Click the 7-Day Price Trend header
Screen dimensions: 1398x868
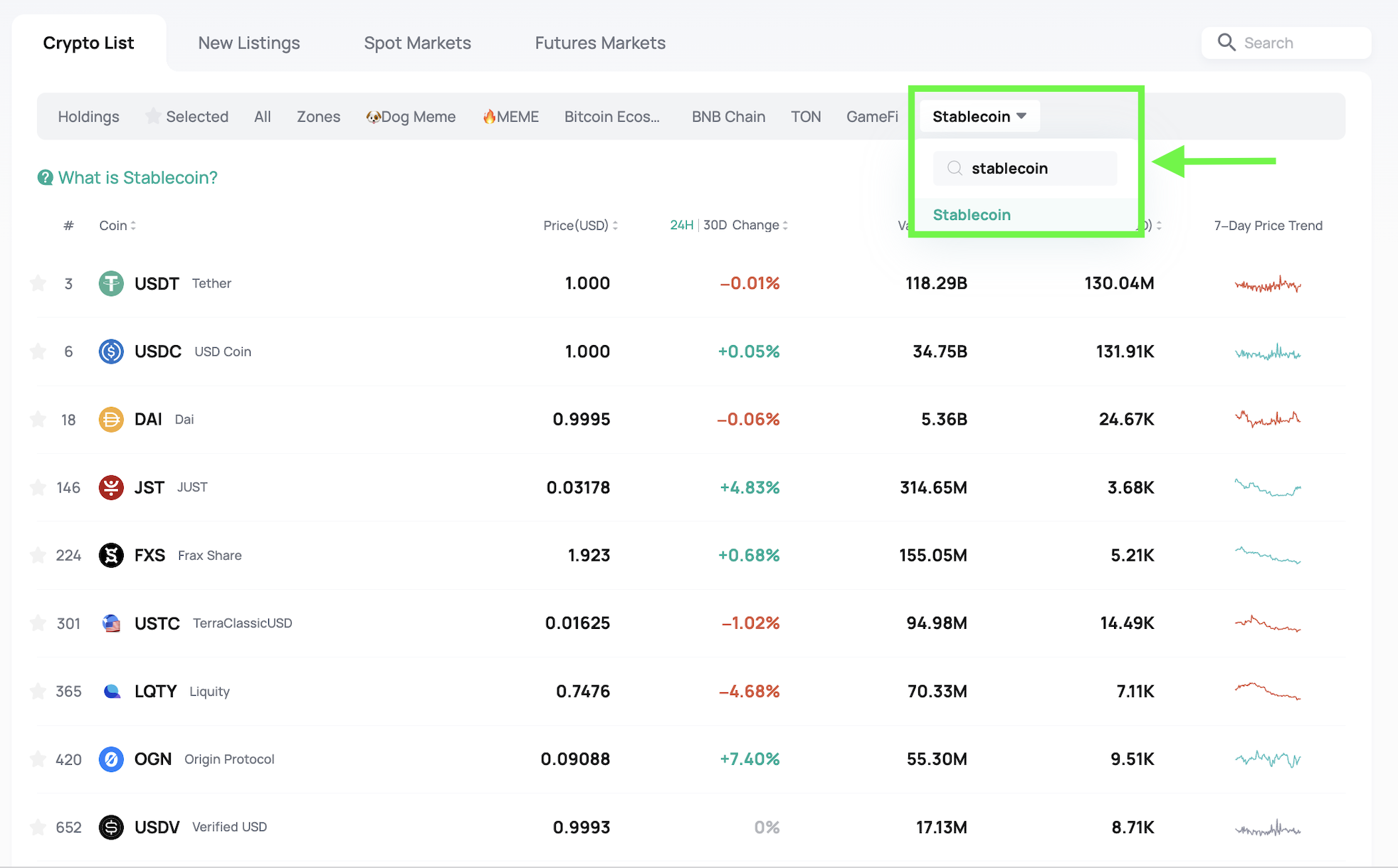tap(1268, 226)
